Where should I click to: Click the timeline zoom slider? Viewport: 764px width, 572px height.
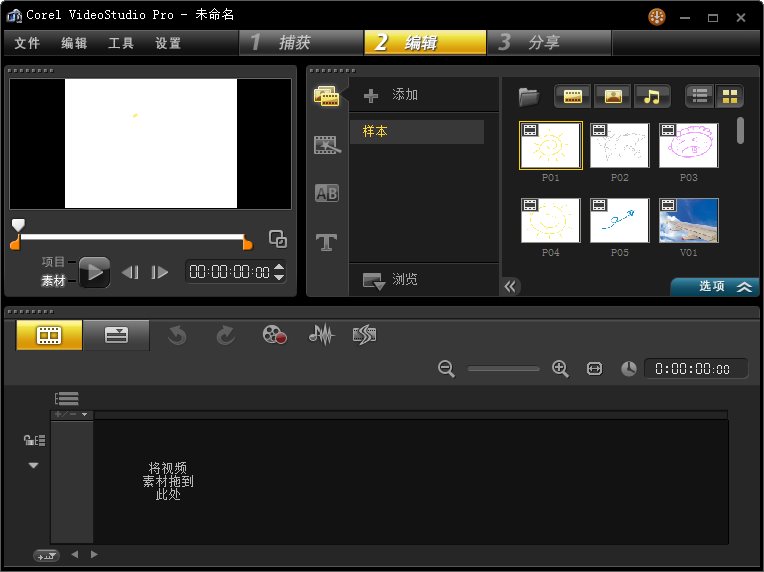(x=503, y=369)
